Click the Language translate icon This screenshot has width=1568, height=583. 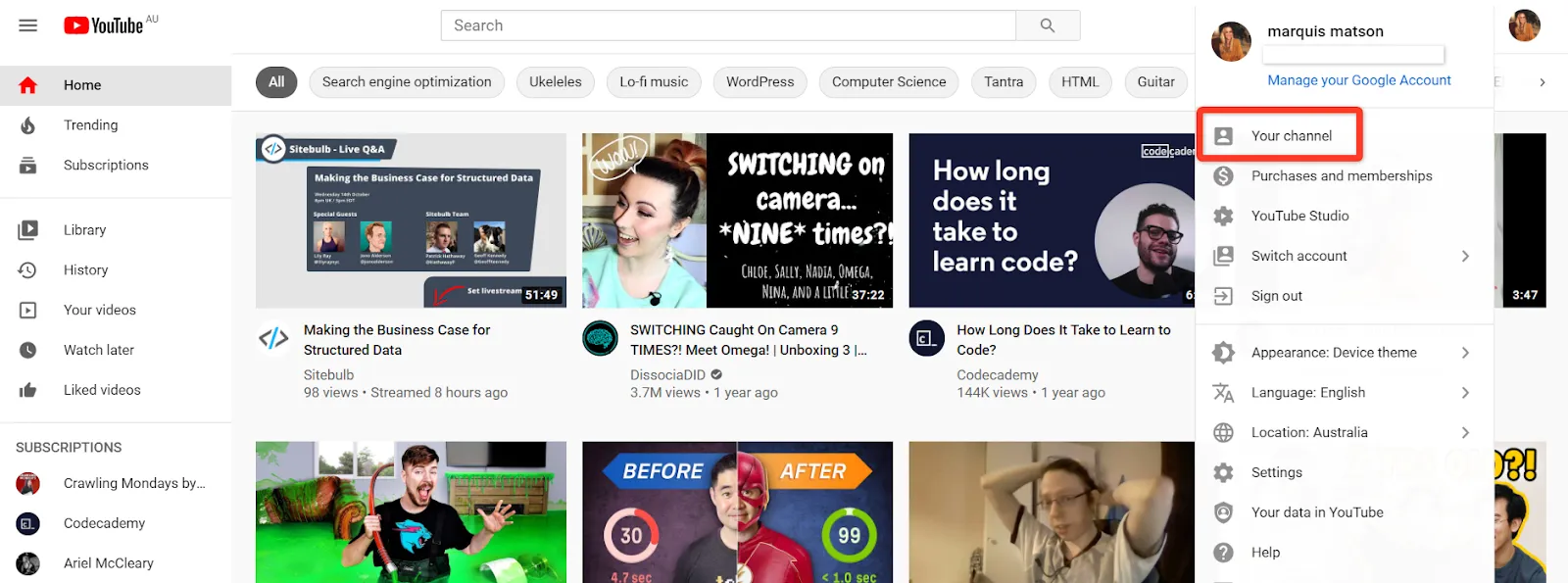coord(1223,393)
